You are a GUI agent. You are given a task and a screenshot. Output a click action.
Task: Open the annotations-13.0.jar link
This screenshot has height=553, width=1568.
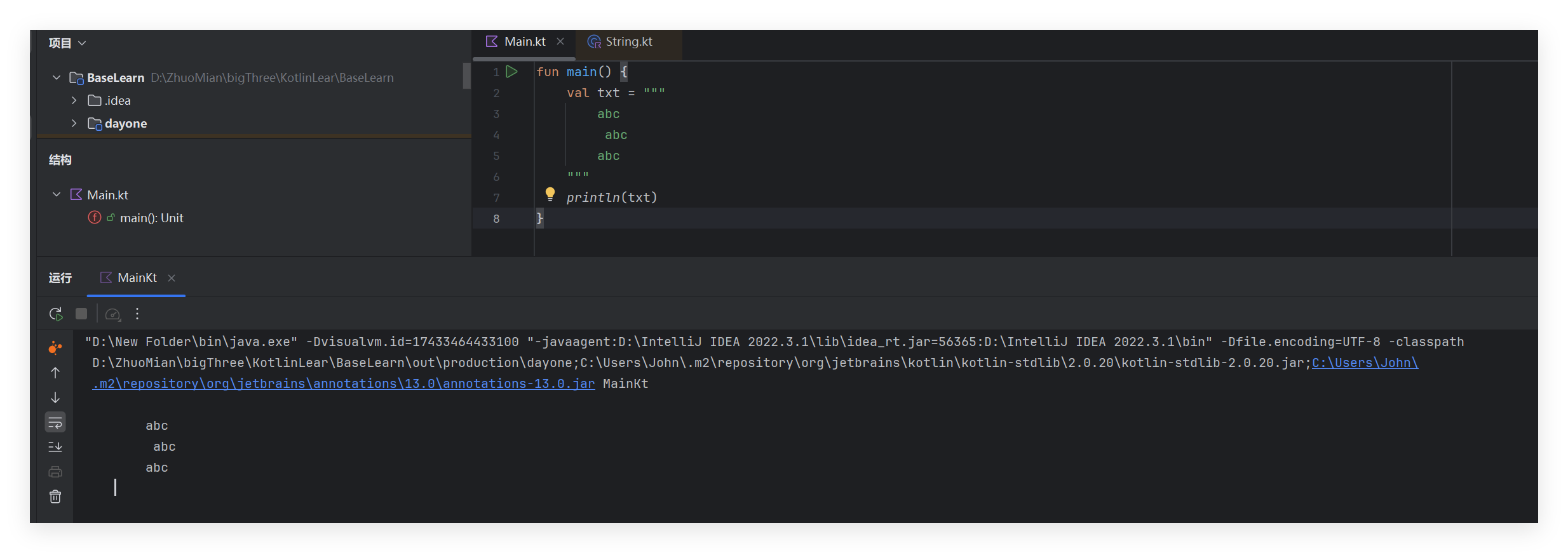[344, 383]
